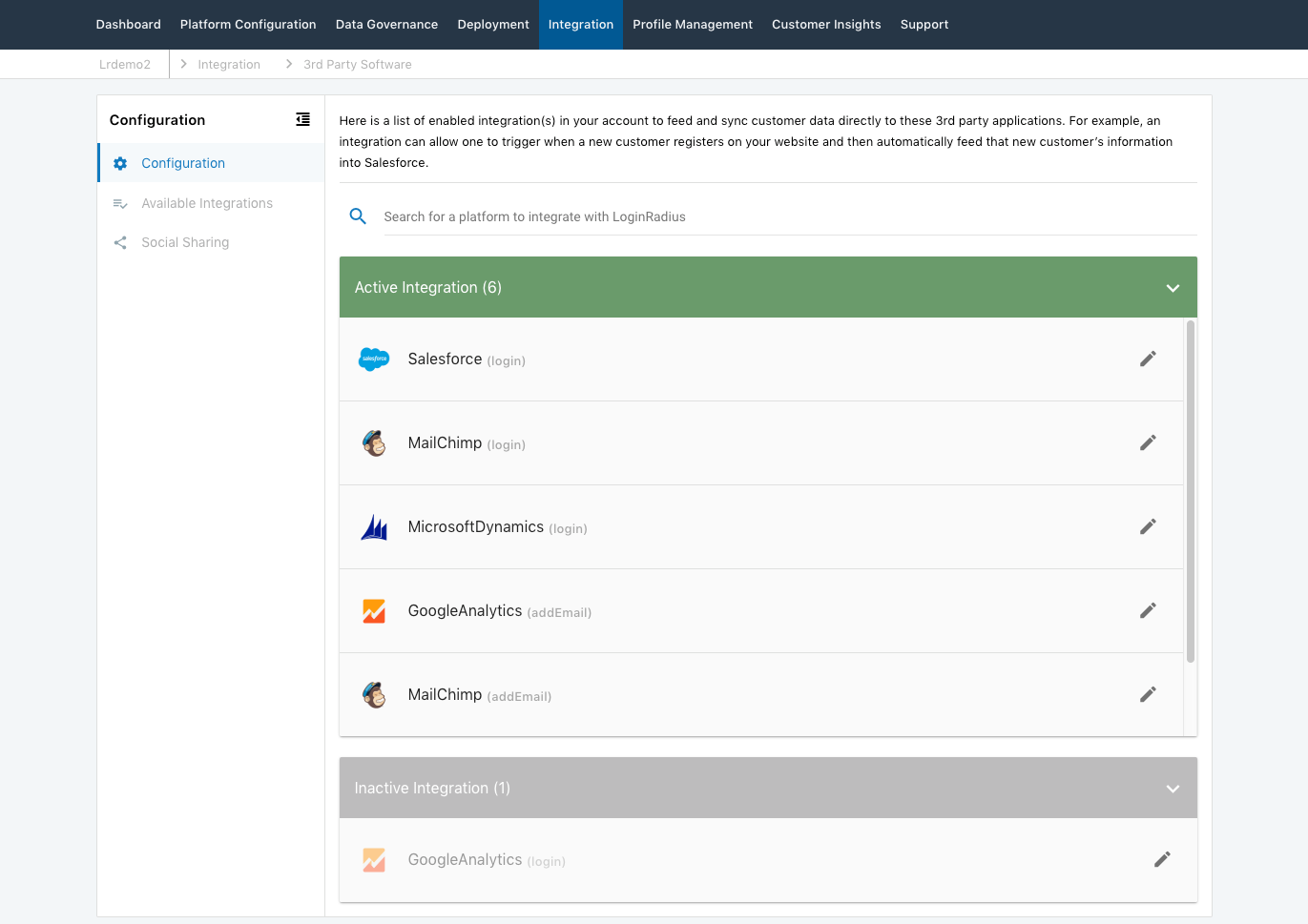1308x924 pixels.
Task: Collapse the Configuration sidebar using the menu icon
Action: point(302,119)
